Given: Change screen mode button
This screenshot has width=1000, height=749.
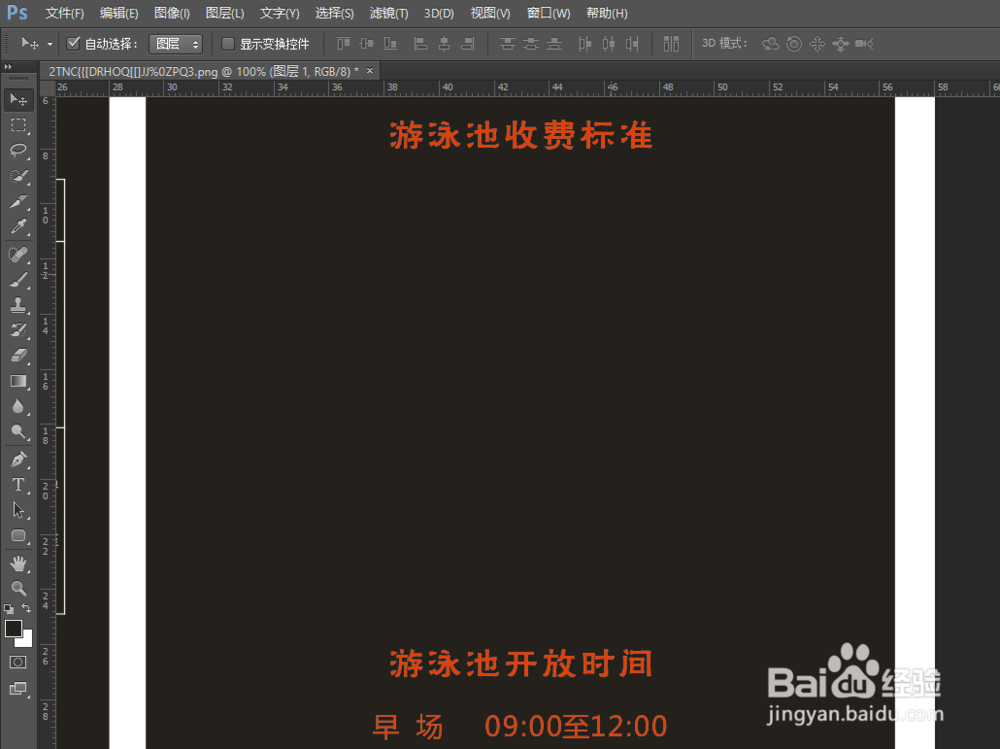Looking at the screenshot, I should (x=18, y=689).
